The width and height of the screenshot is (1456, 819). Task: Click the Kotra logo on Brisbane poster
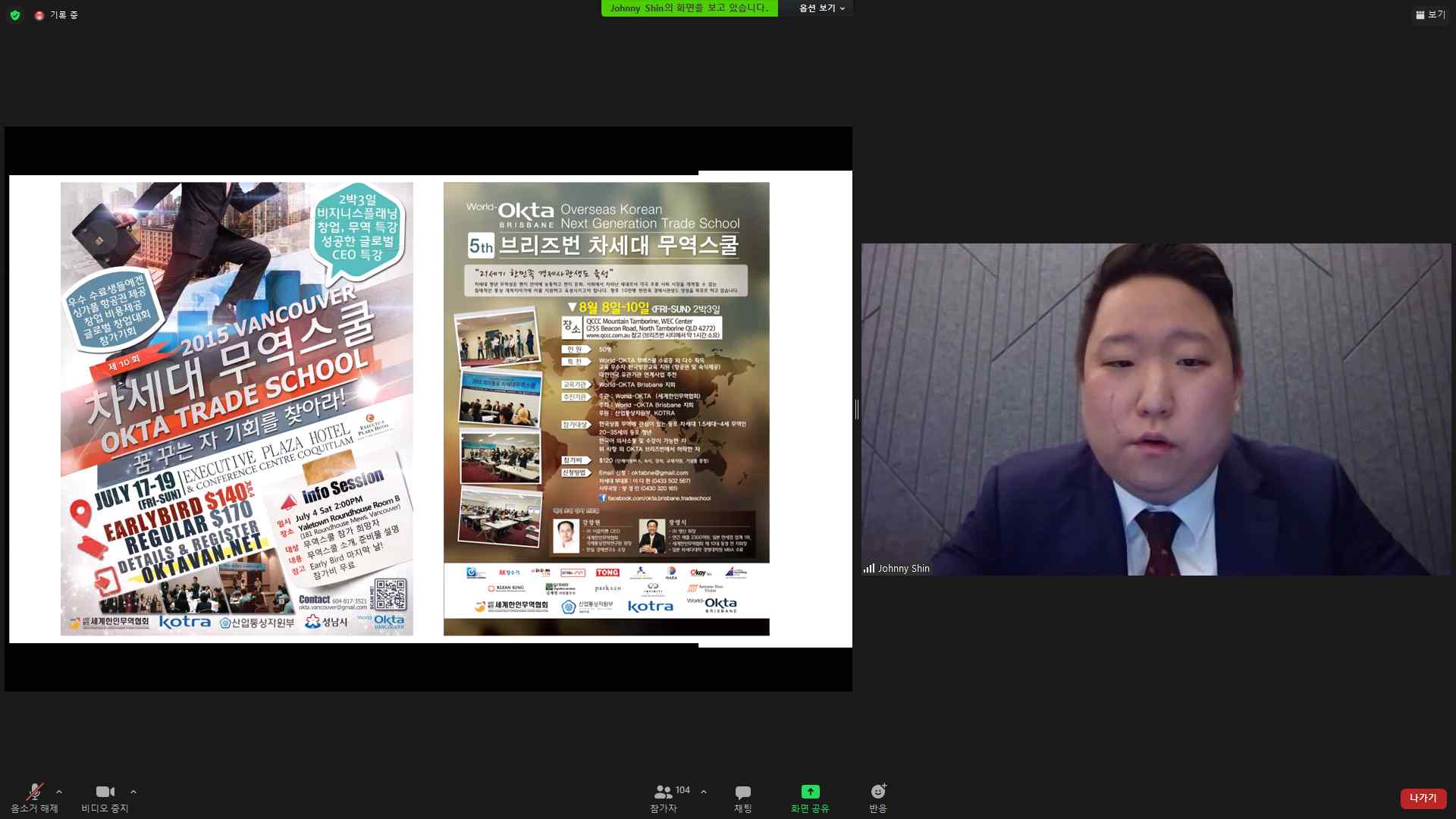(650, 607)
